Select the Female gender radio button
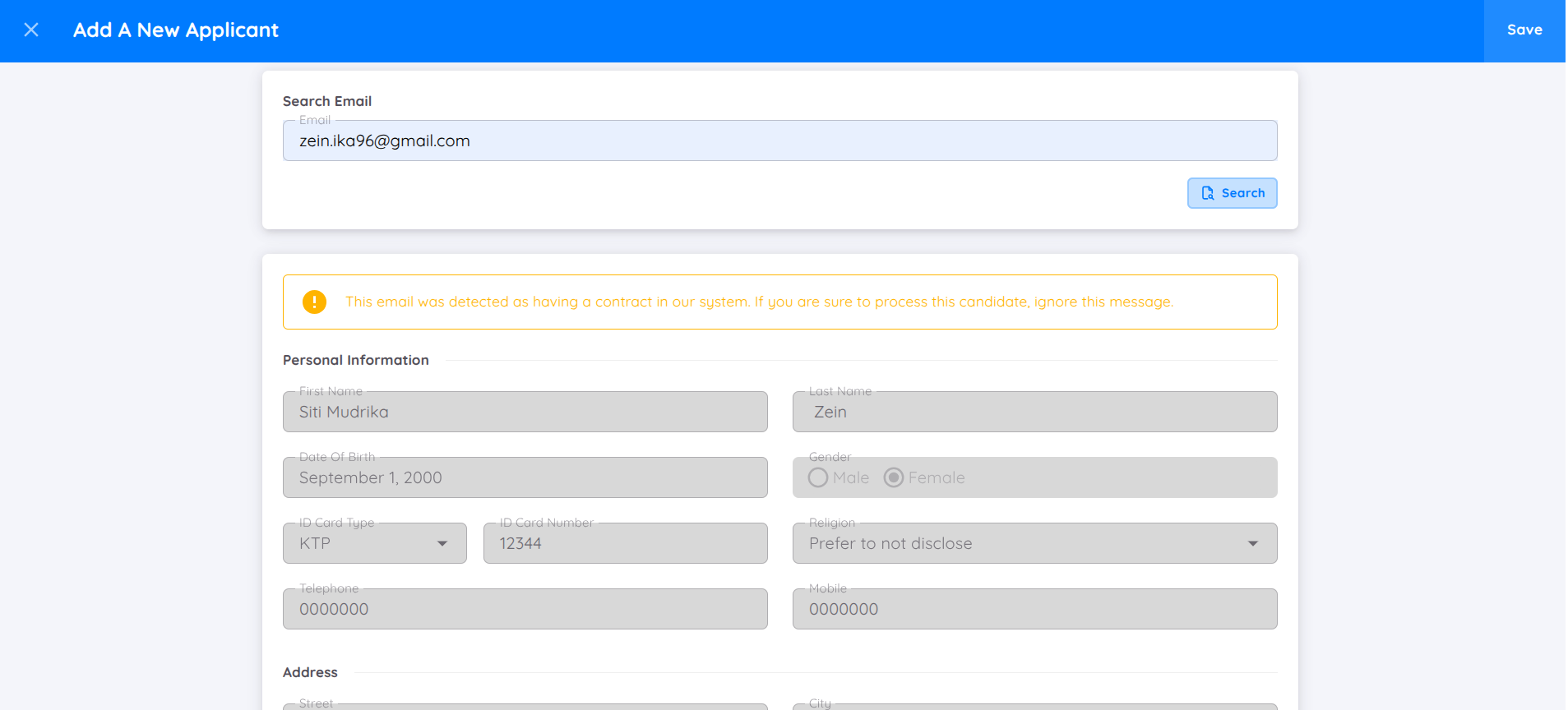 894,477
